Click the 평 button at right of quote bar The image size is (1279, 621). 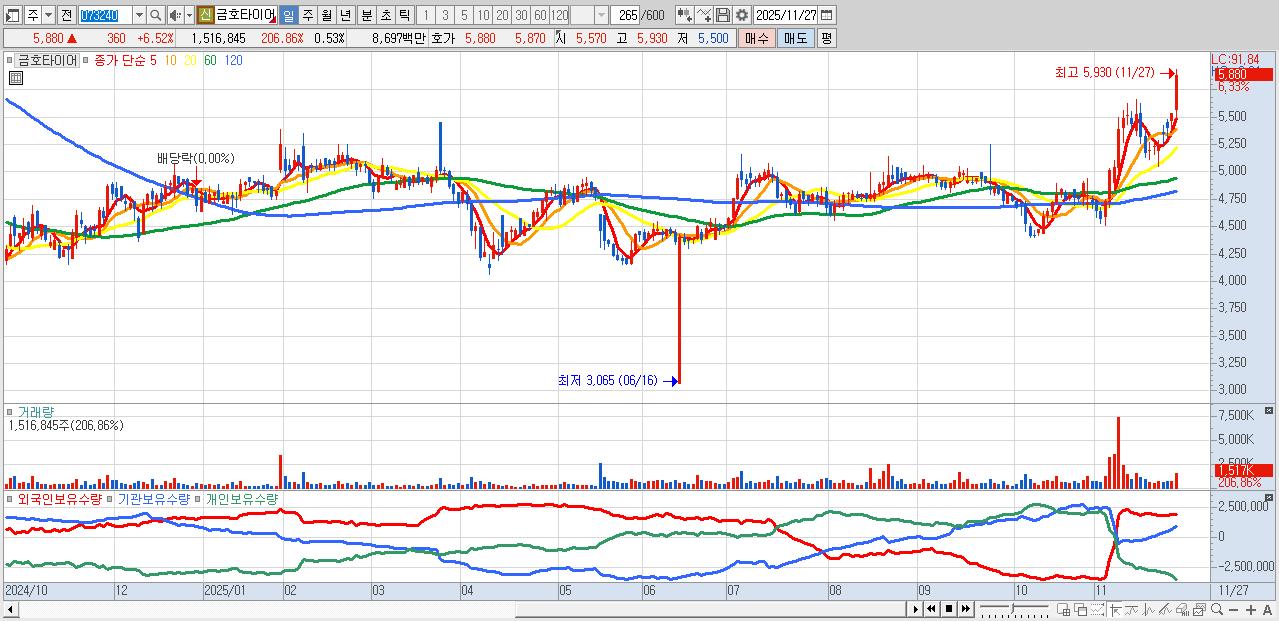[x=826, y=38]
